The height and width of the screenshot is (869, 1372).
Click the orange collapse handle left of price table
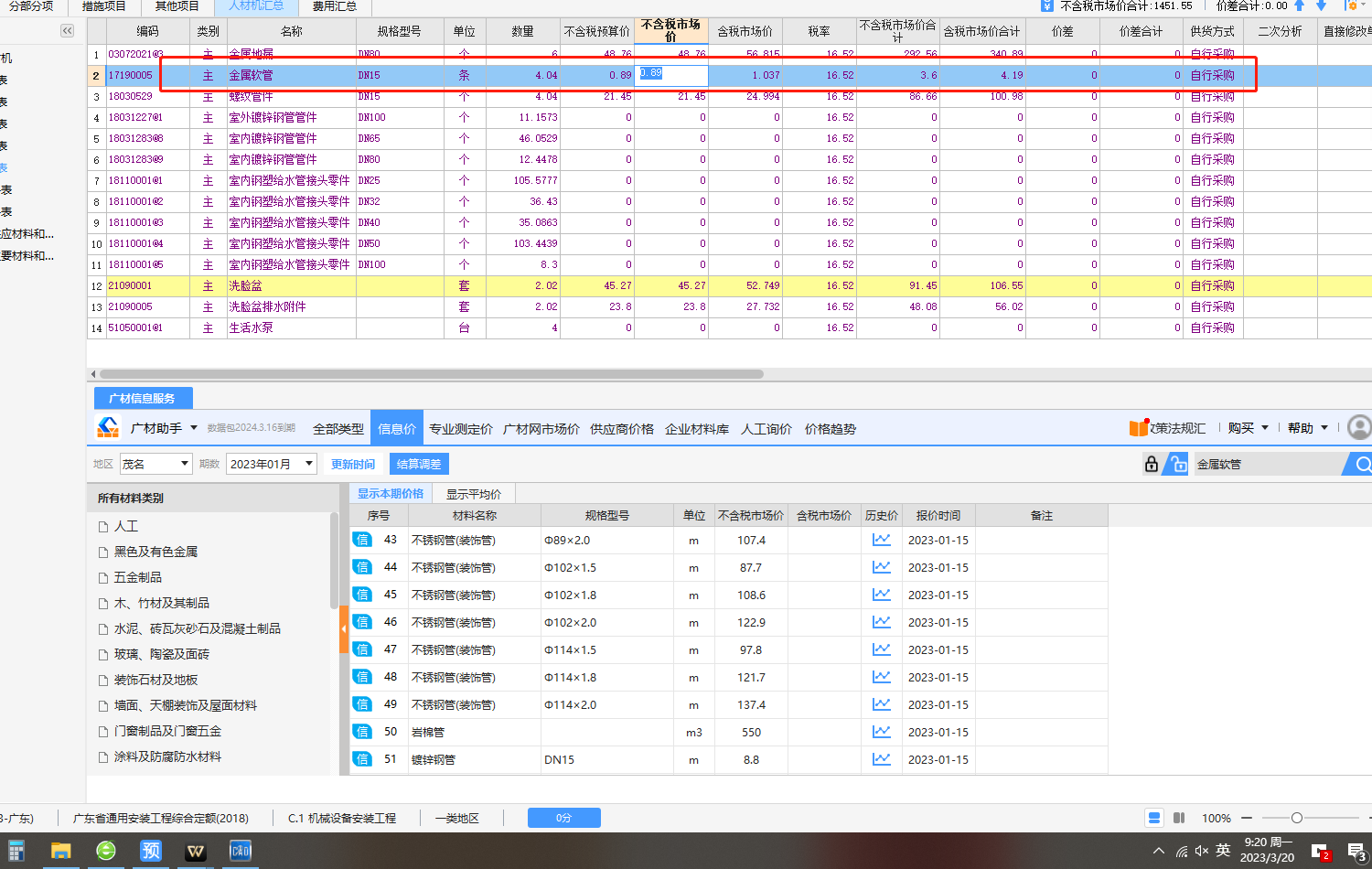(x=344, y=629)
